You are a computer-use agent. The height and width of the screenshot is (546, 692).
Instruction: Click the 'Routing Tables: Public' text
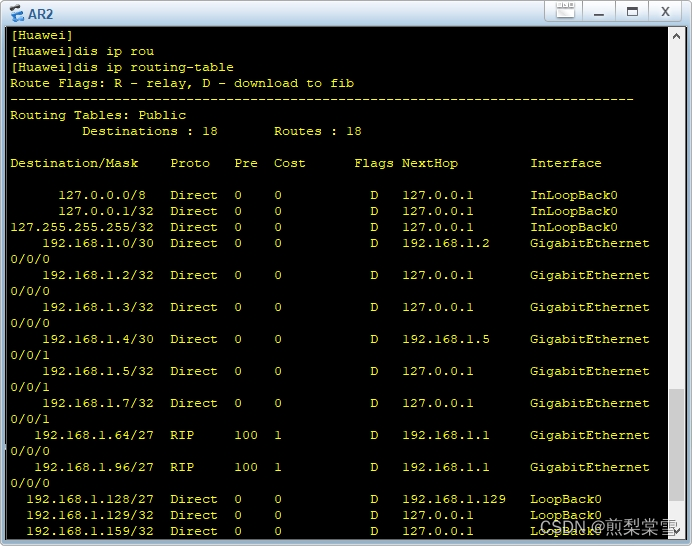coord(98,116)
